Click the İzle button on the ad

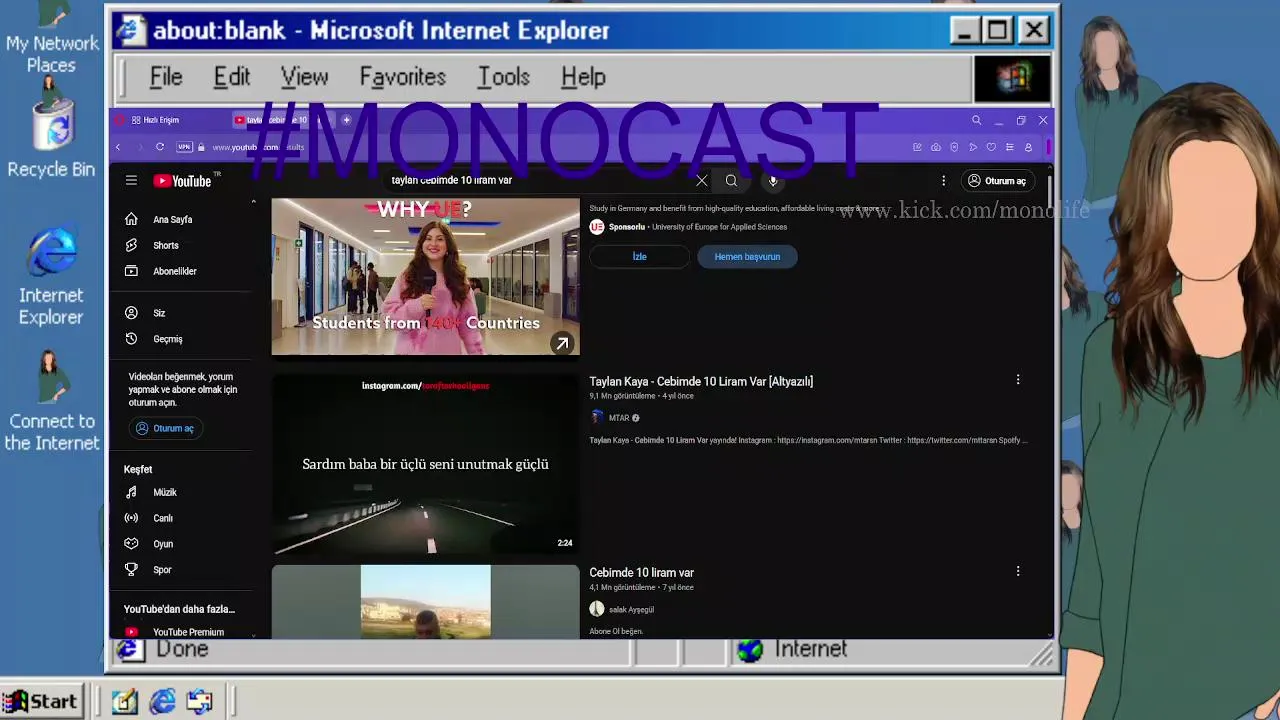(639, 257)
